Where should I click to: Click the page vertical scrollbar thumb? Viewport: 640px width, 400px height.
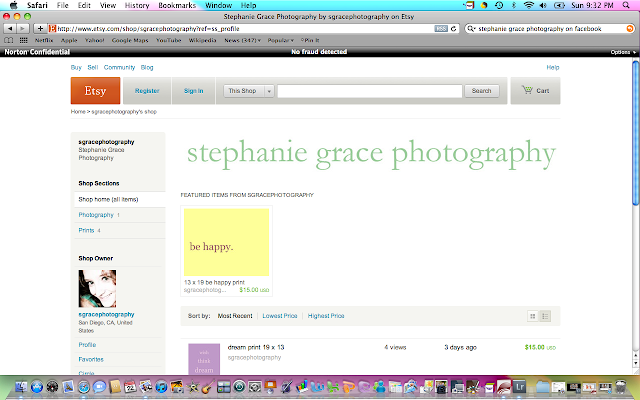pos(636,133)
